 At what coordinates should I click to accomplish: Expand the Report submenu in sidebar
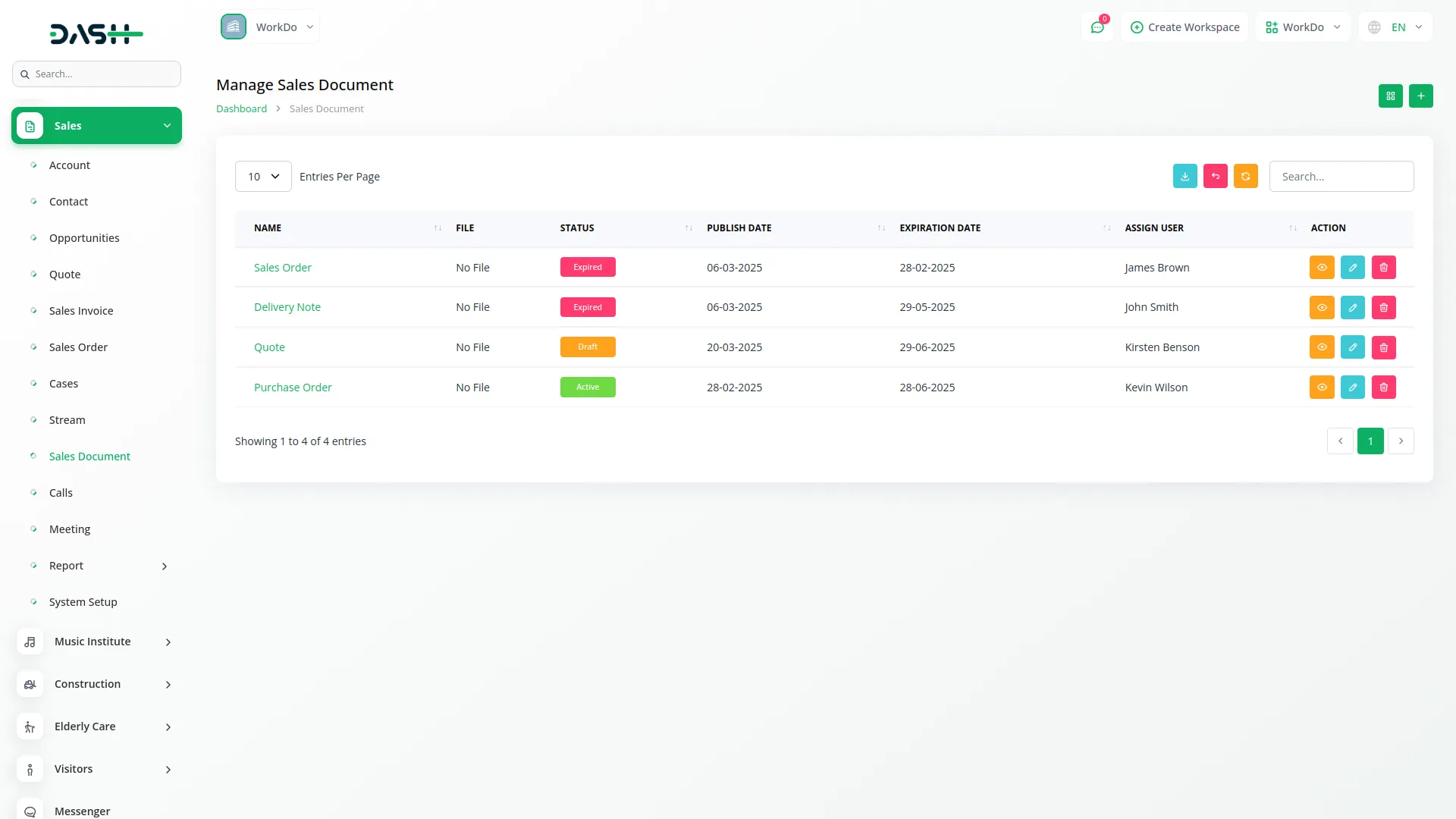[x=164, y=566]
